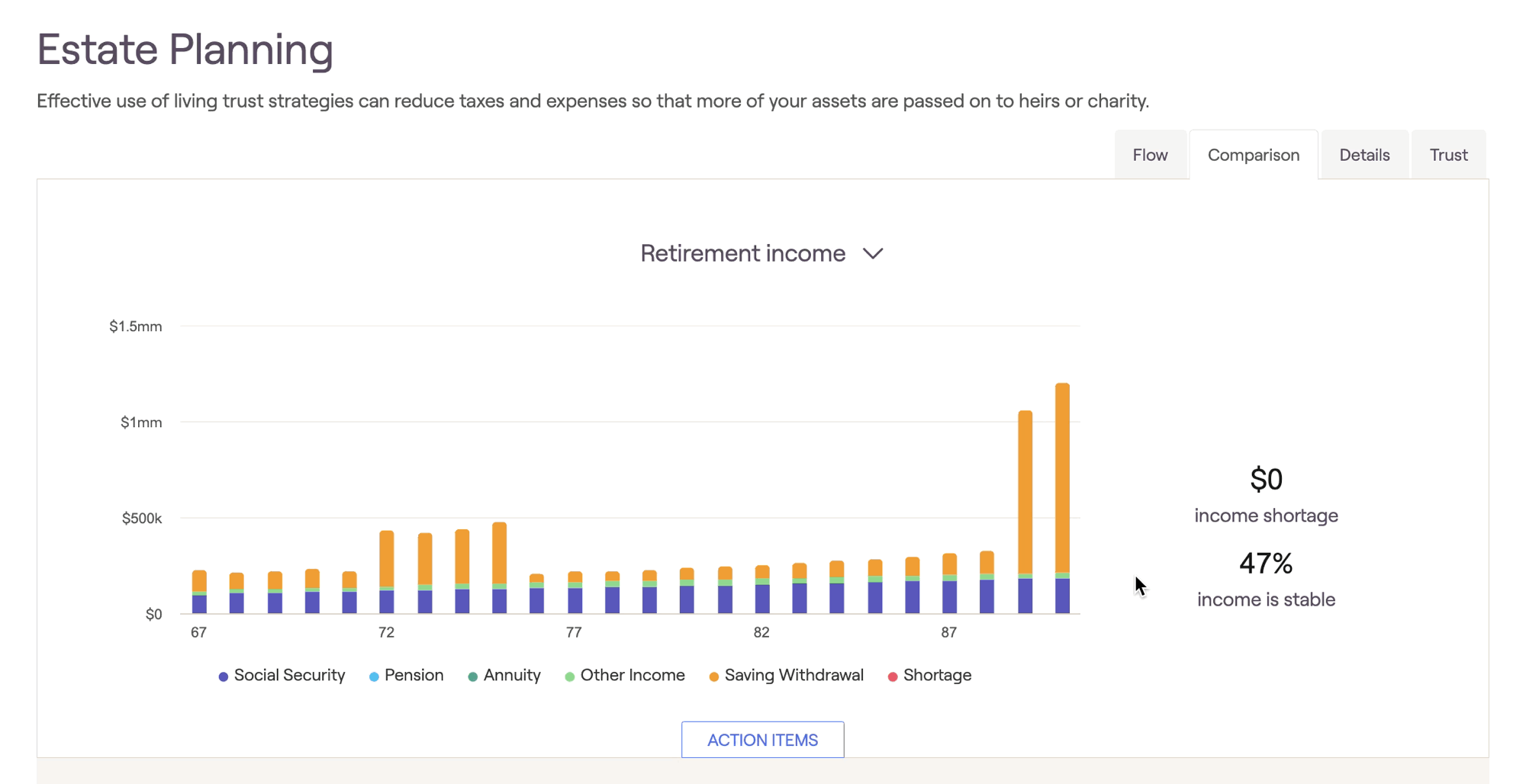Select the bar at age 72

(x=387, y=572)
